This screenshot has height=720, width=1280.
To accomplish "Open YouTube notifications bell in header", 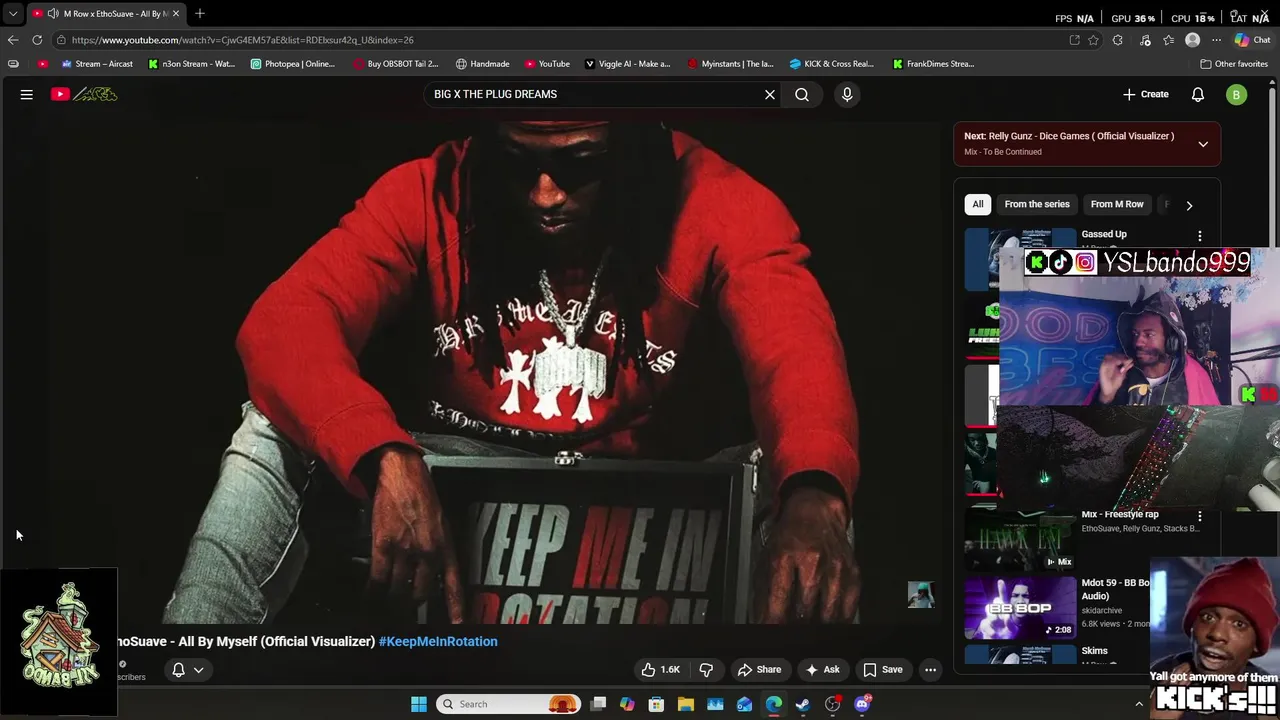I will click(x=1198, y=94).
